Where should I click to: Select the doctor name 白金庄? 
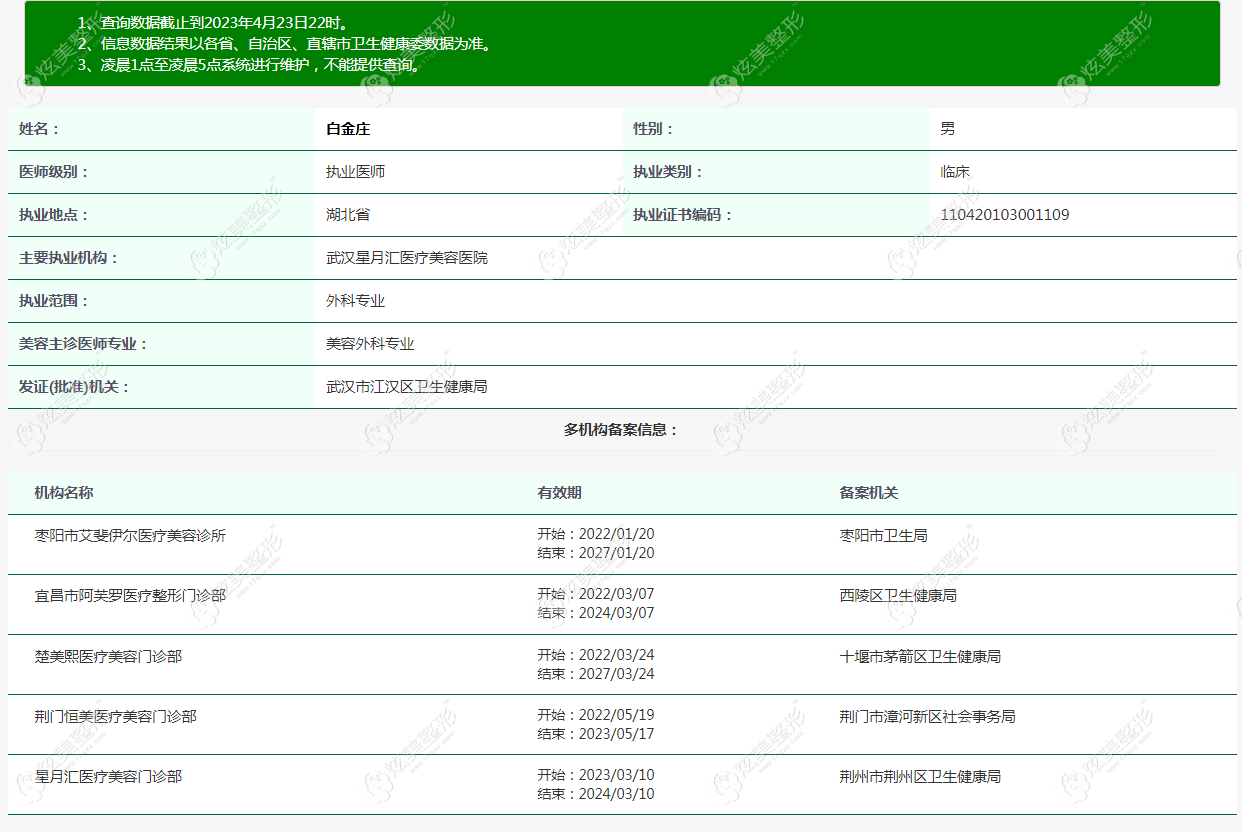click(348, 129)
